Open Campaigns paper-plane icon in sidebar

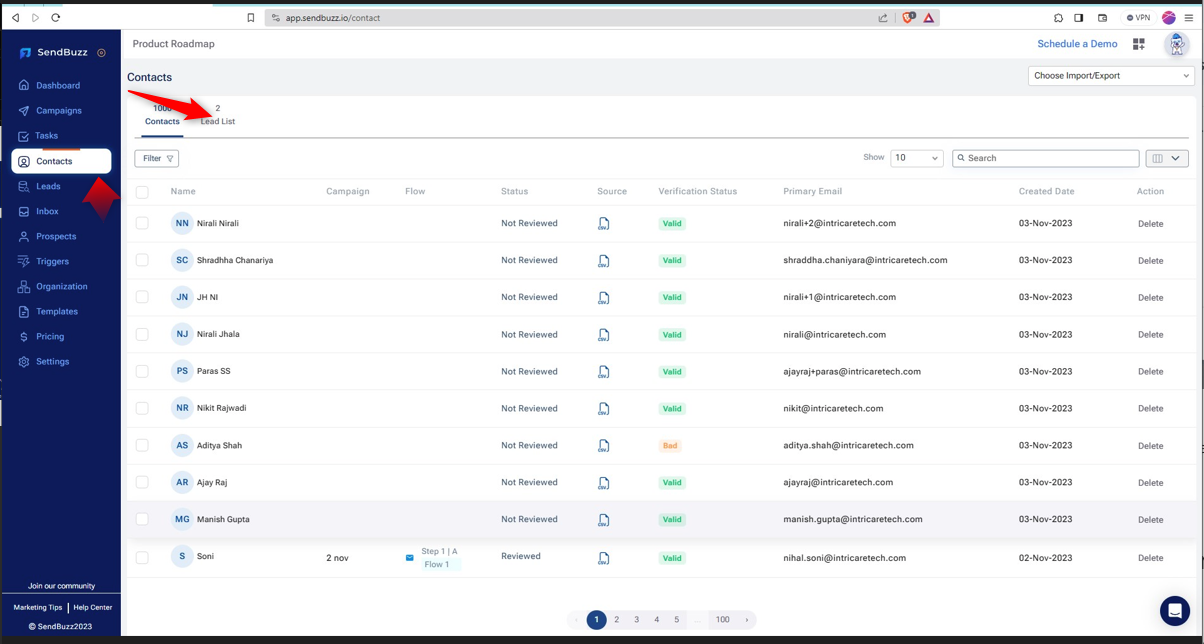[24, 110]
